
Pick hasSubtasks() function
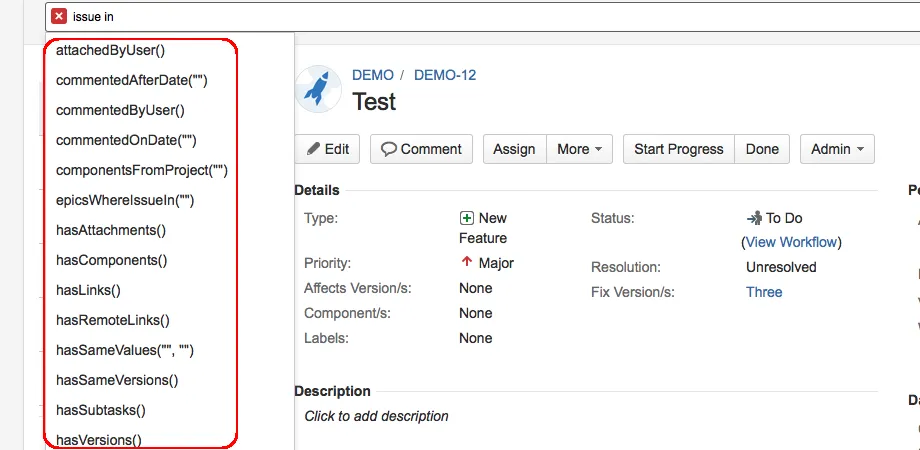(101, 410)
